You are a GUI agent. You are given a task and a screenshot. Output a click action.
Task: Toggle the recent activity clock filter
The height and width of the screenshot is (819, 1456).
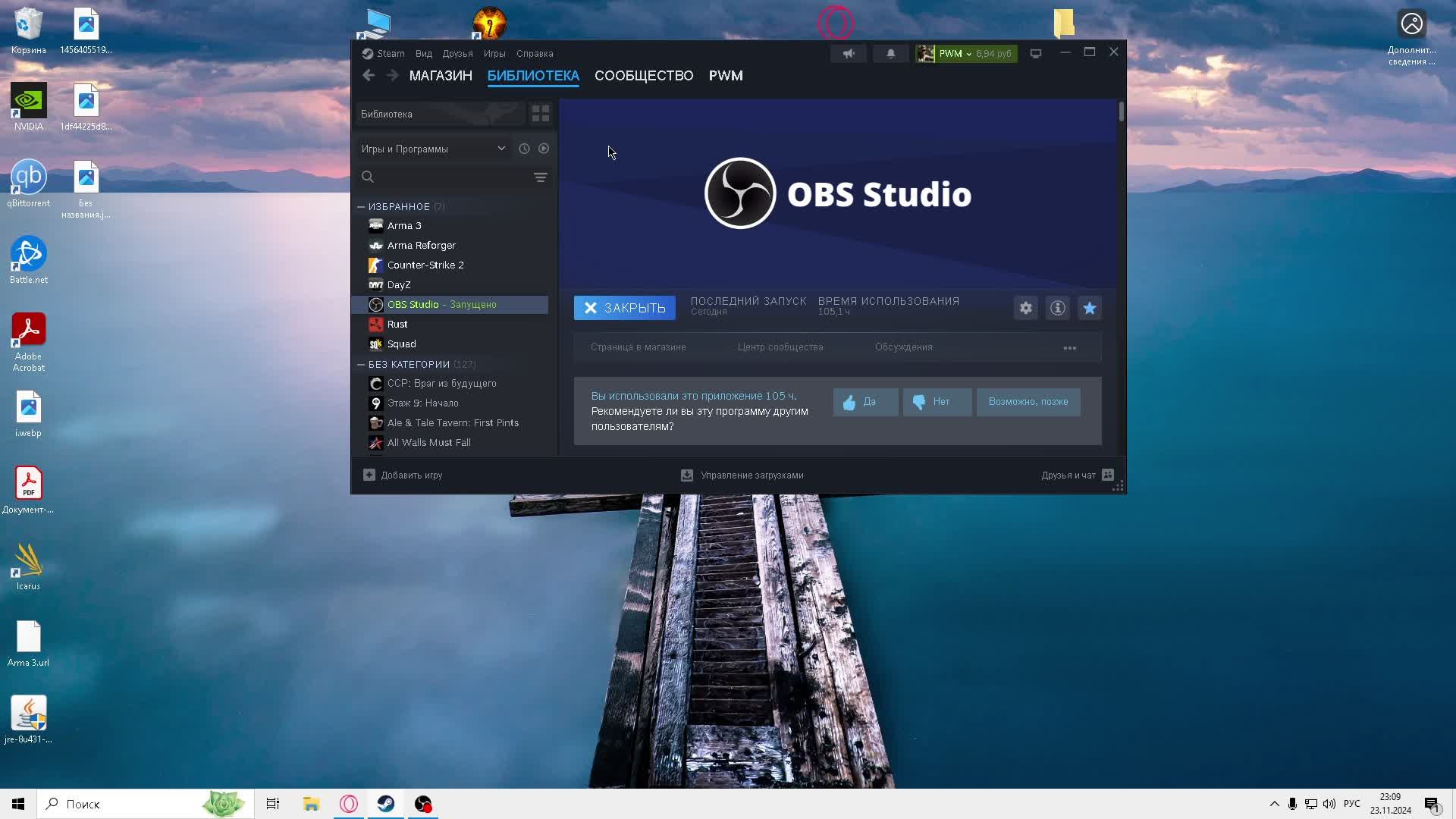[x=524, y=149]
